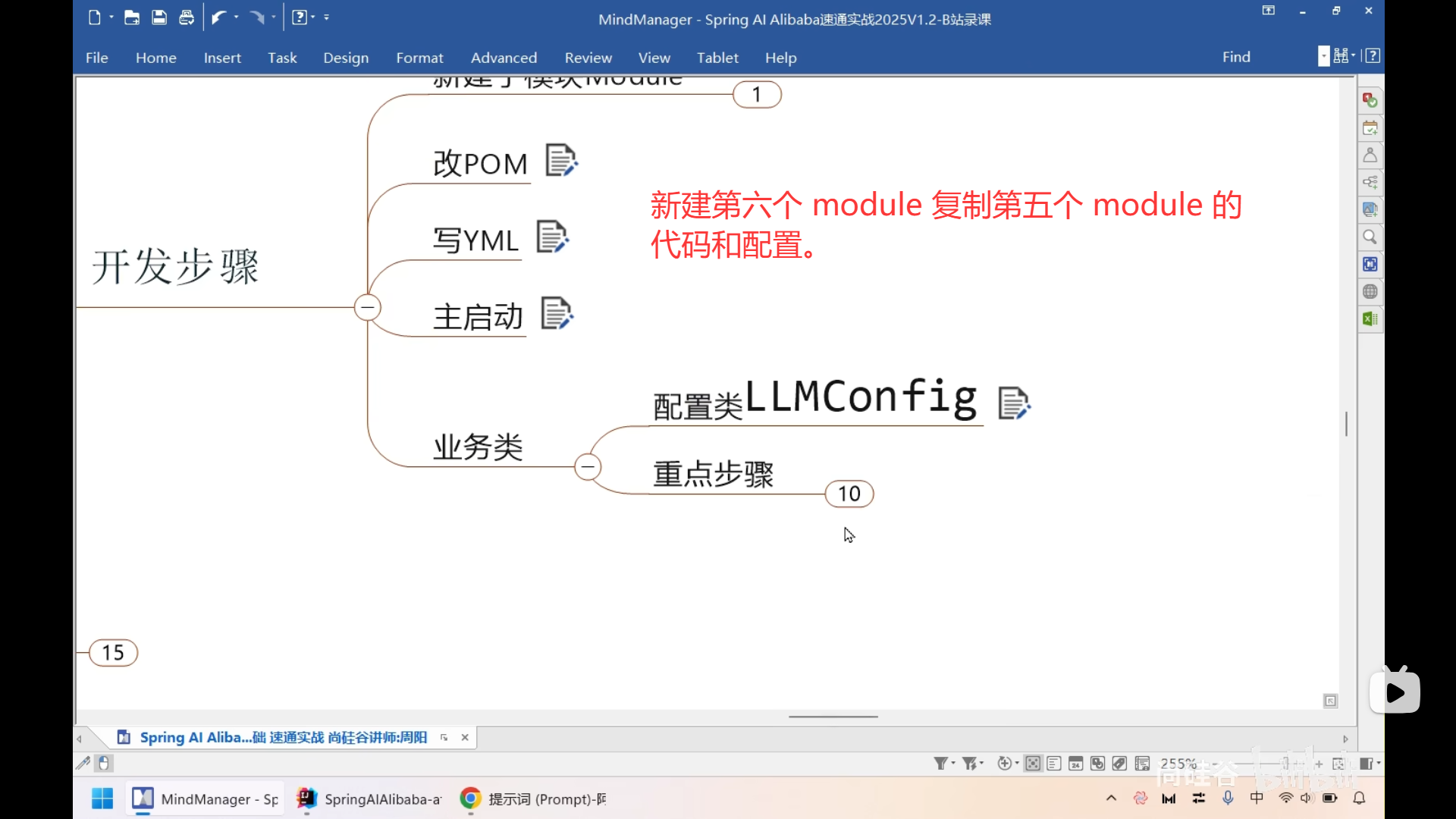Save the map using the Save icon
Viewport: 1456px width, 819px height.
click(x=159, y=17)
